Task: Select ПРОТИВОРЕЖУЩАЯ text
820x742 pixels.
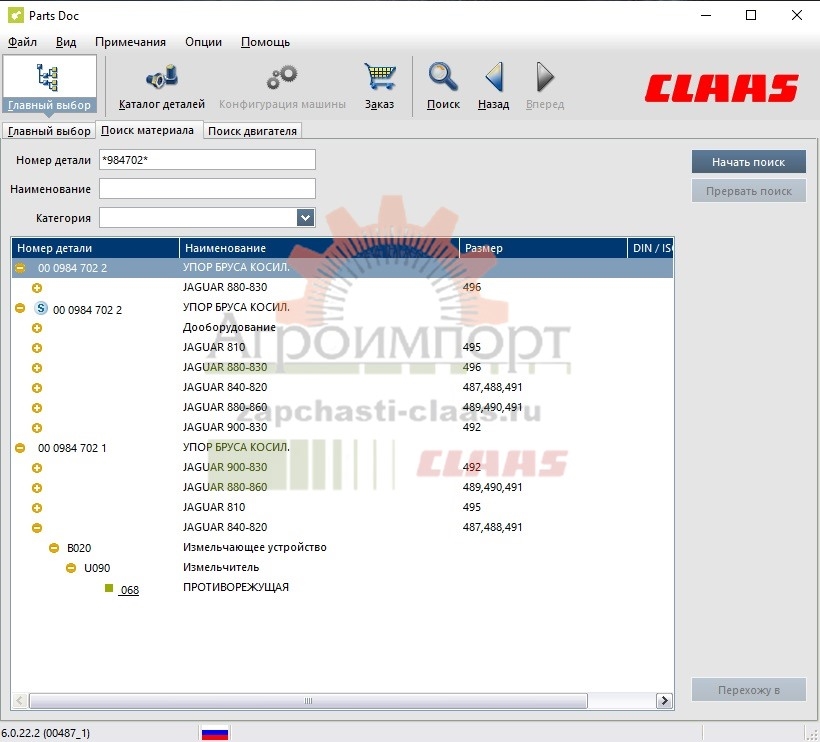Action: [235, 587]
